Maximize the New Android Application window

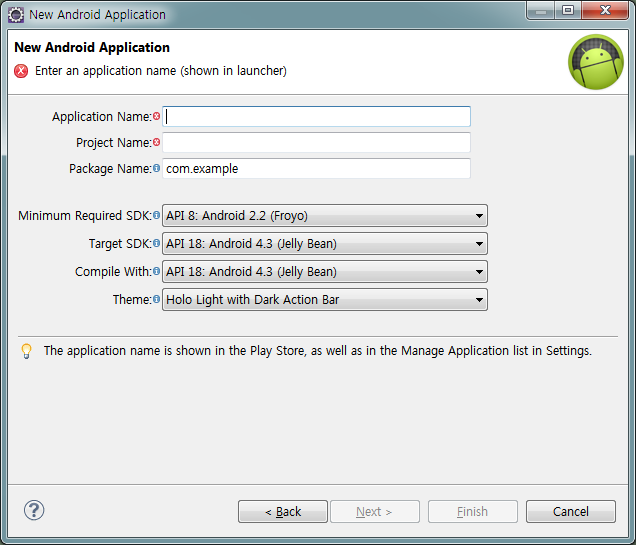tap(568, 11)
